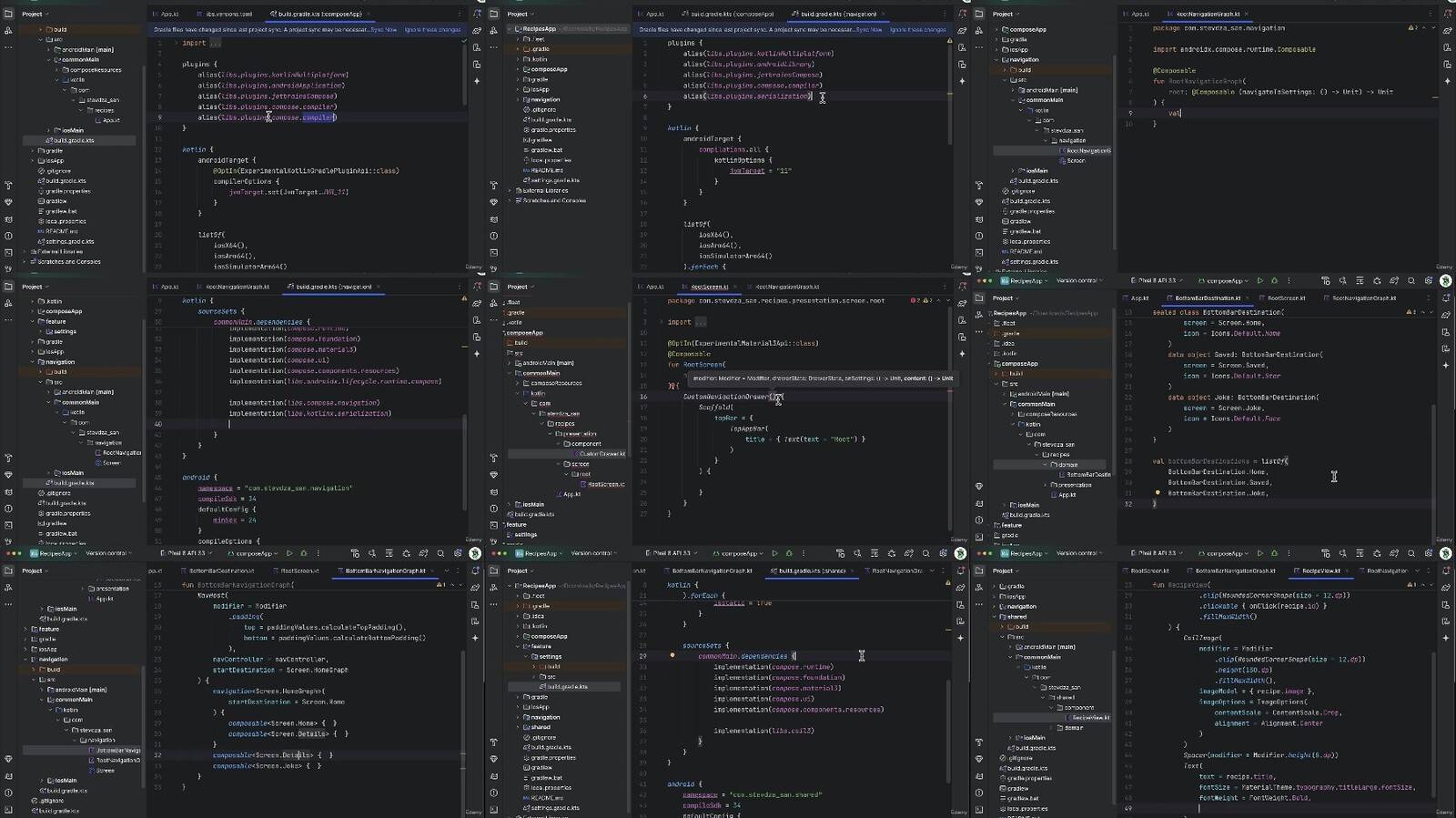
Task: Select BottomBarDestination file in BottomBarDestination.kt window project tree
Action: 1083,475
